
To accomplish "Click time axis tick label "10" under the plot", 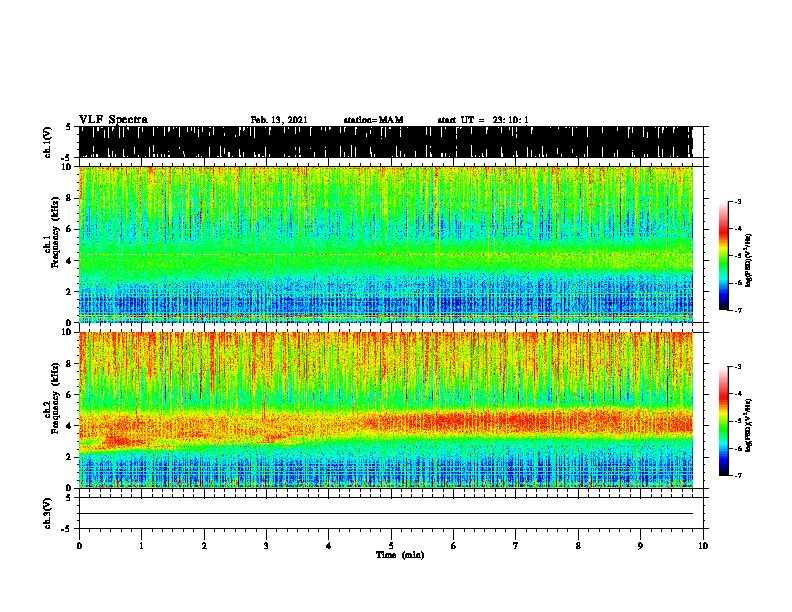I will click(703, 546).
